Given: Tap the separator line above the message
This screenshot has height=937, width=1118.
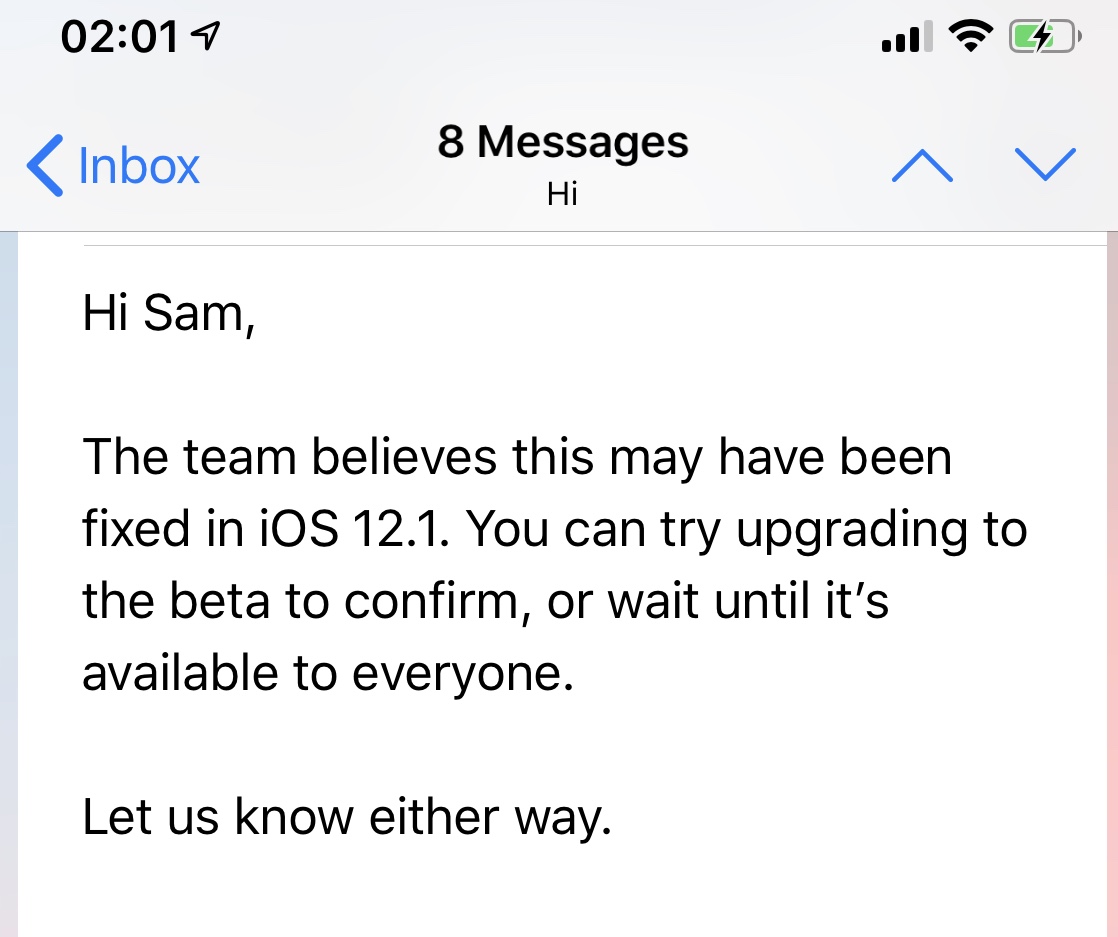Looking at the screenshot, I should click(x=595, y=245).
